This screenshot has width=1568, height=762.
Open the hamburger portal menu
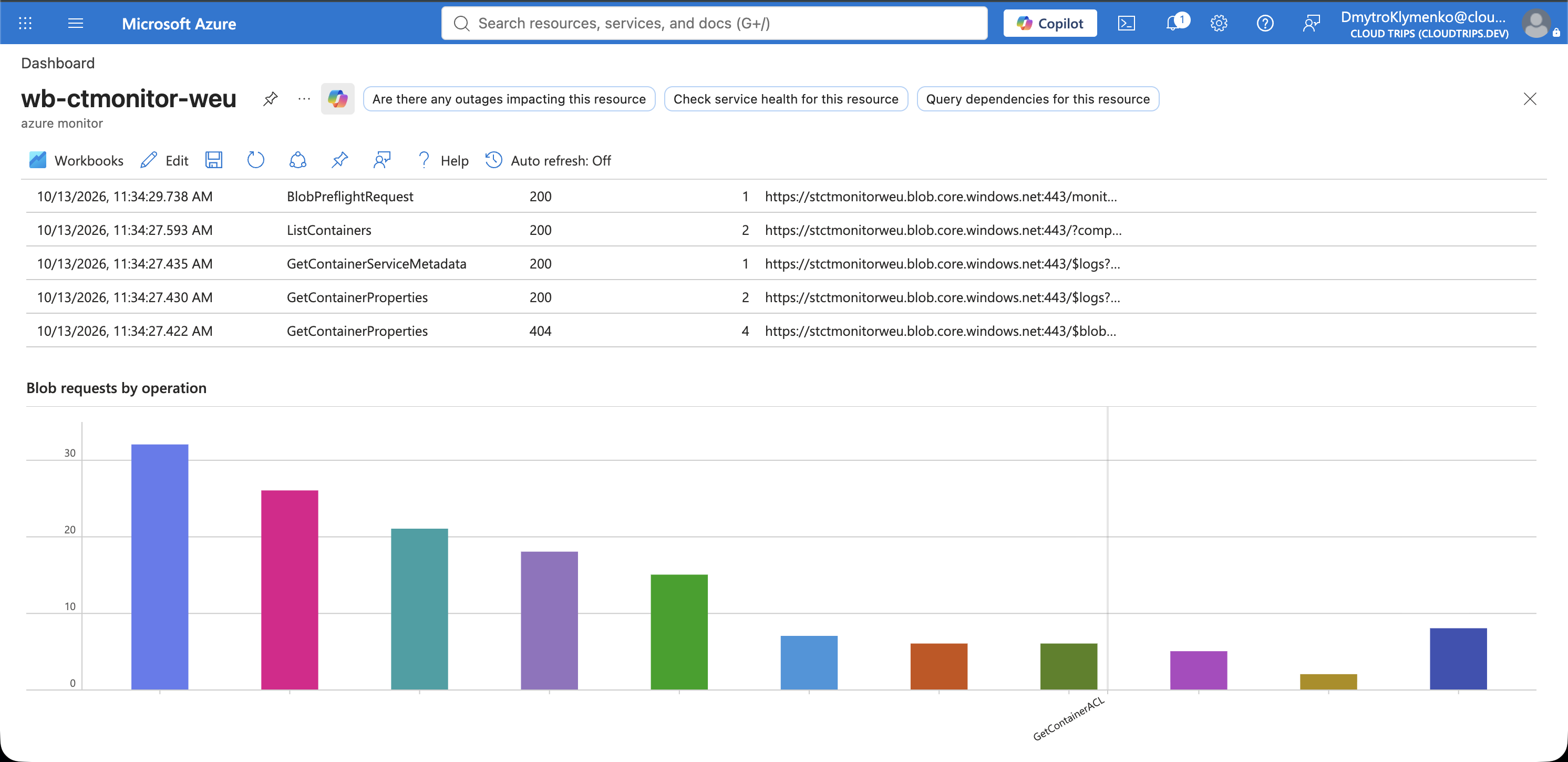pyautogui.click(x=76, y=23)
